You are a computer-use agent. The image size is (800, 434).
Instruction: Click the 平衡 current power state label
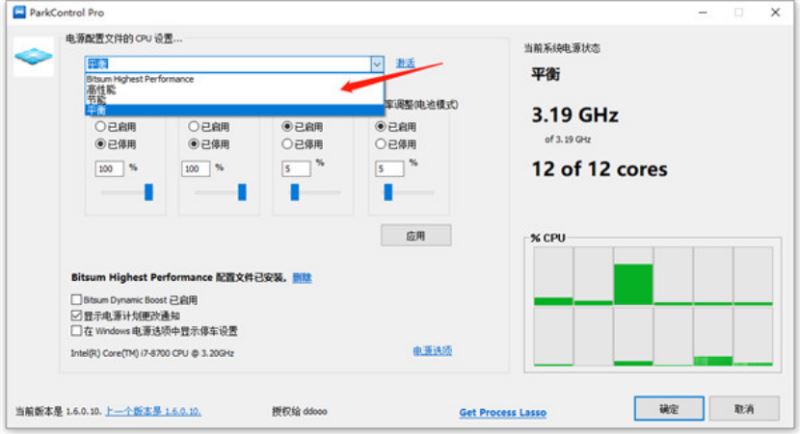545,74
